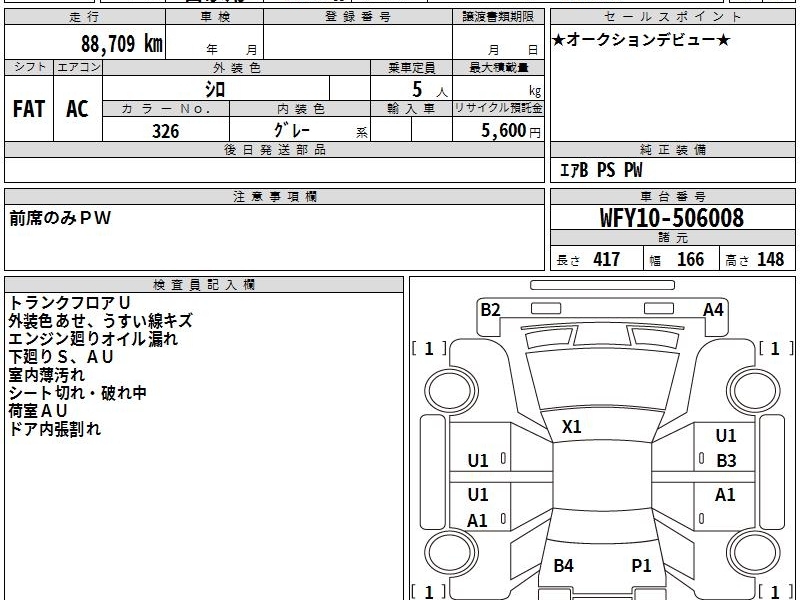The height and width of the screenshot is (600, 800).
Task: Click the color number 326
Action: (x=166, y=131)
